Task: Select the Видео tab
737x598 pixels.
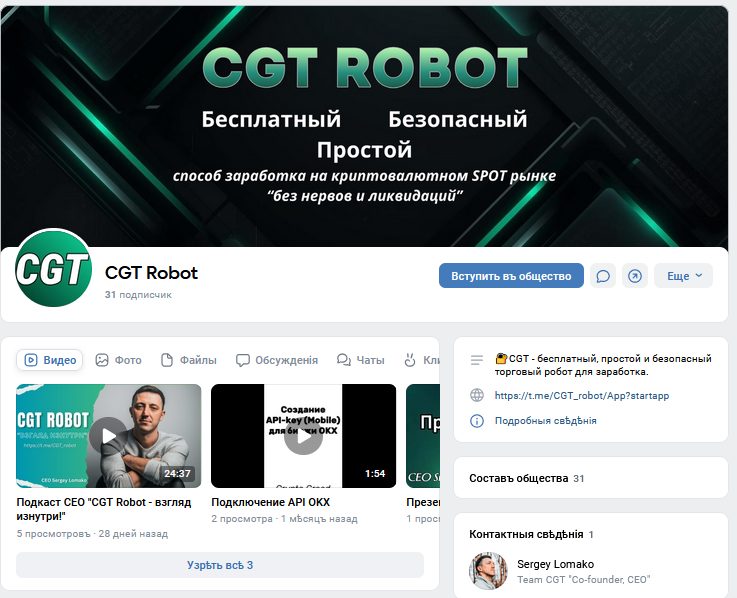Action: [x=50, y=360]
